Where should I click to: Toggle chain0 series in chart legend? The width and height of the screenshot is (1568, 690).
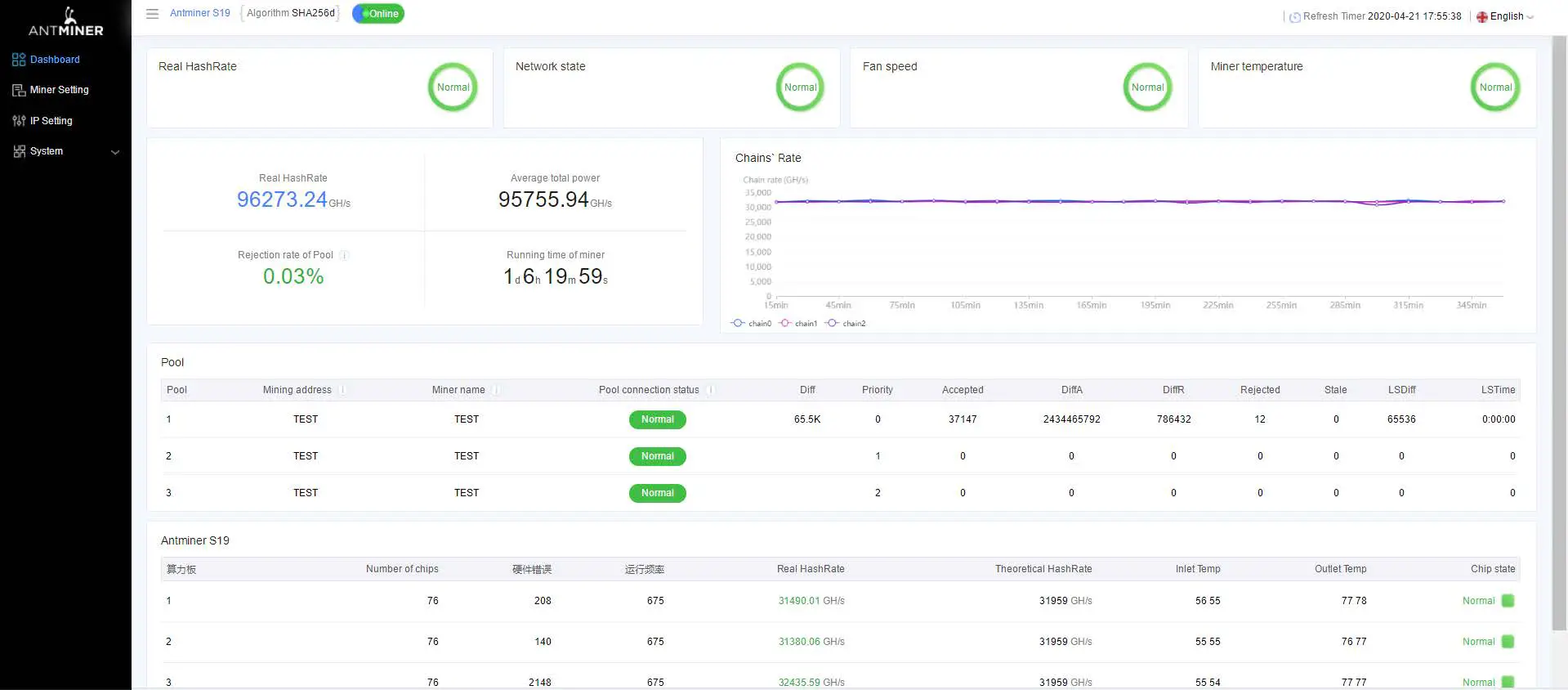(x=750, y=324)
